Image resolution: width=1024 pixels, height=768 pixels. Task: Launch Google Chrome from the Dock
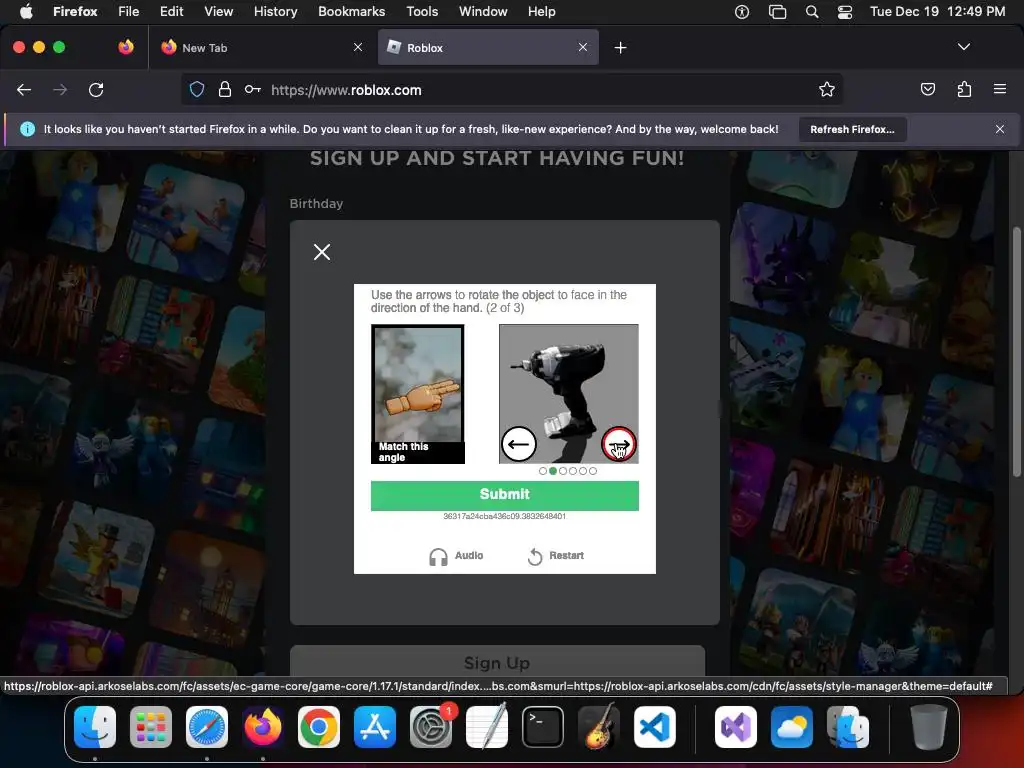pos(319,727)
